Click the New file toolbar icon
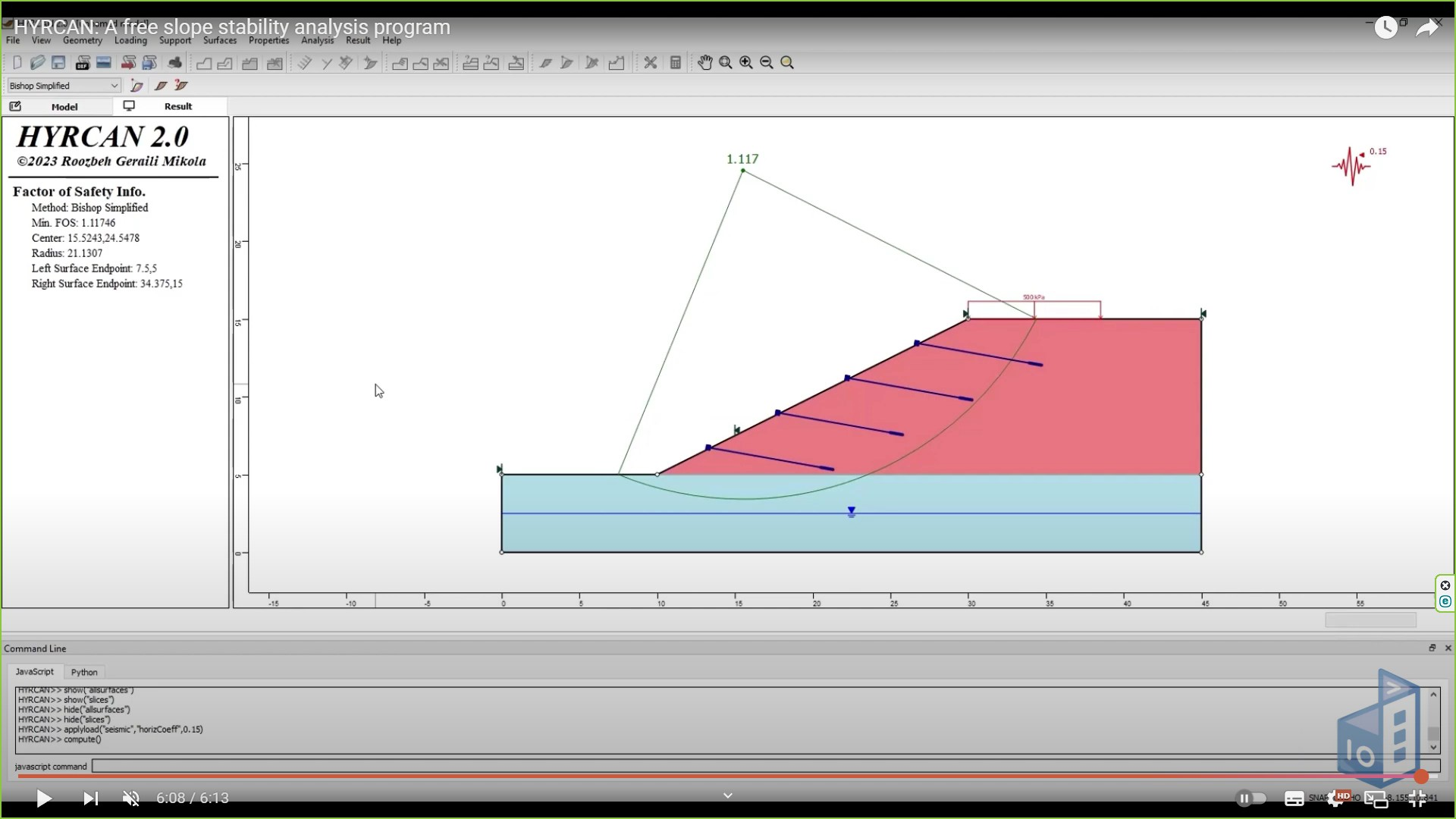Image resolution: width=1456 pixels, height=819 pixels. click(17, 63)
